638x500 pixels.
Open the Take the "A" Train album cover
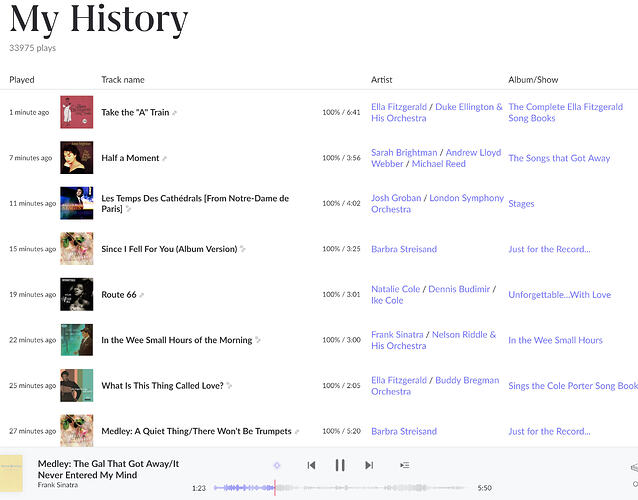click(76, 112)
